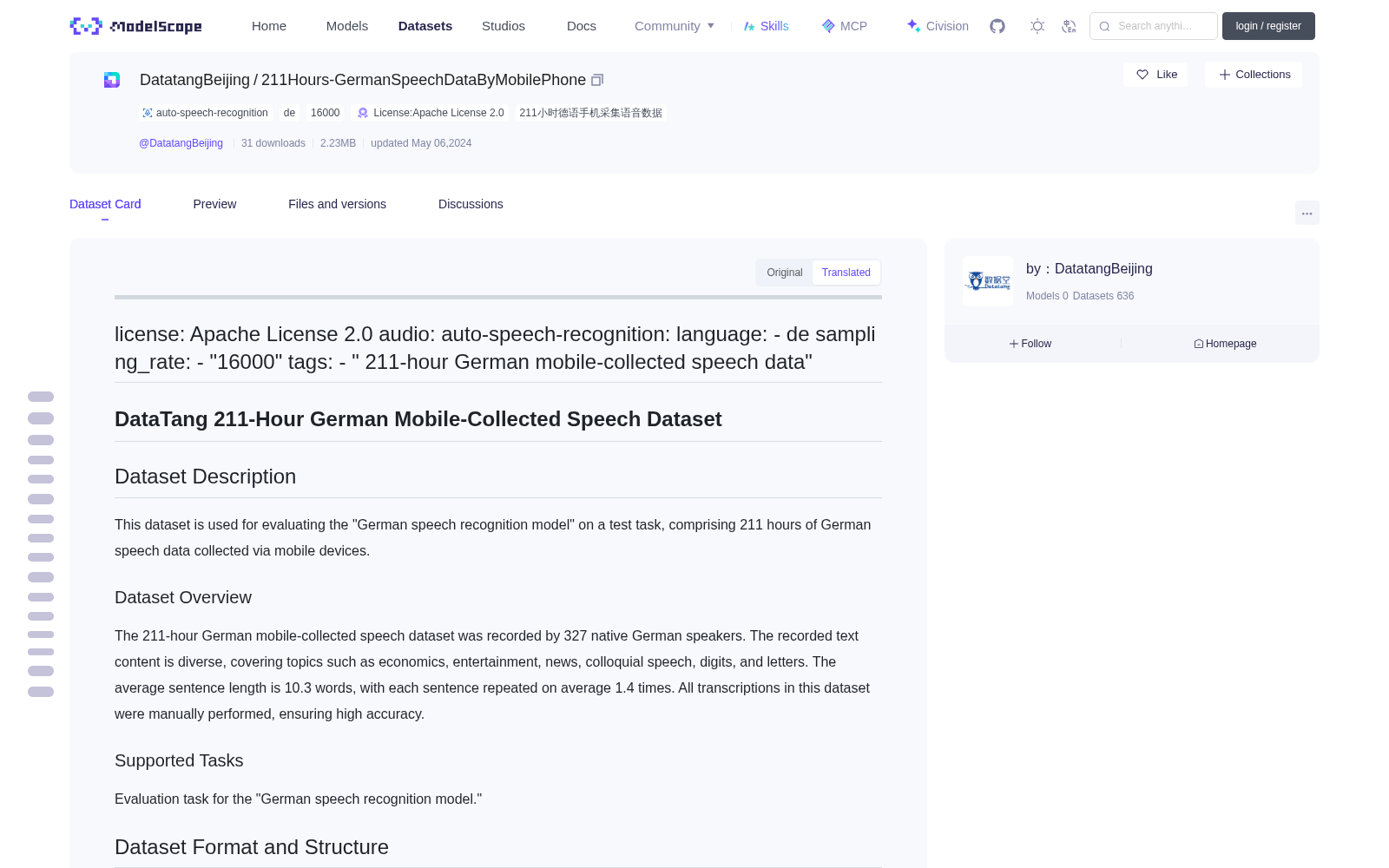Toggle the light/dark theme sun icon

coord(1037,26)
